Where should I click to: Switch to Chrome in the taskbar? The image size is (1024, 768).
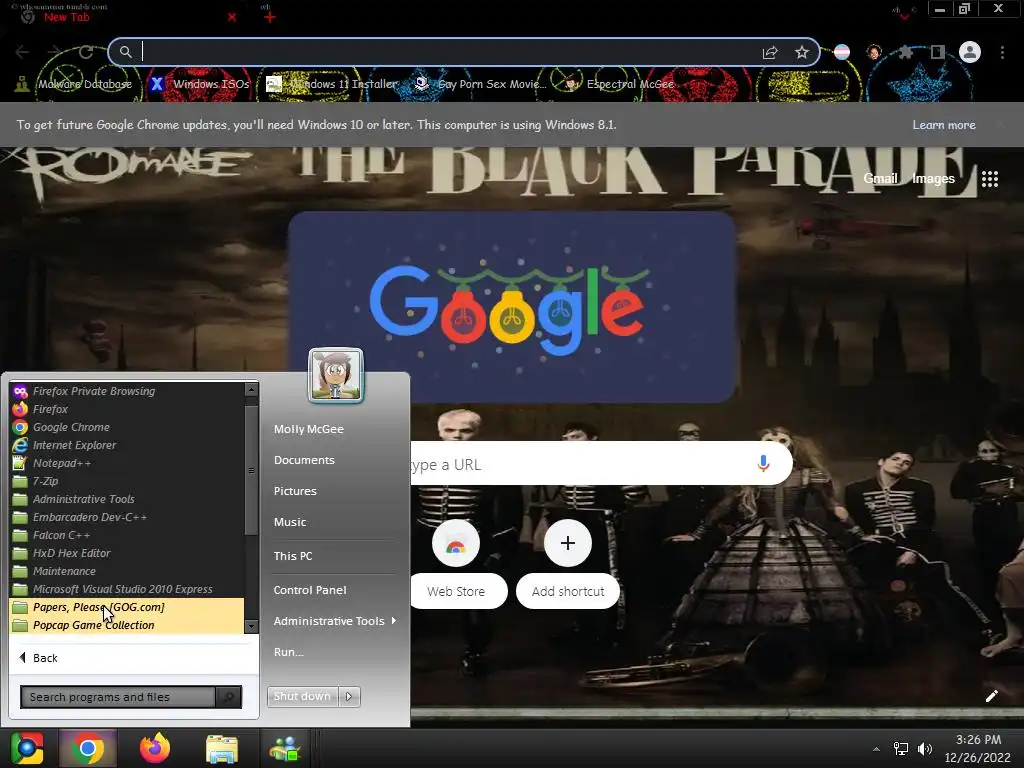pos(88,748)
